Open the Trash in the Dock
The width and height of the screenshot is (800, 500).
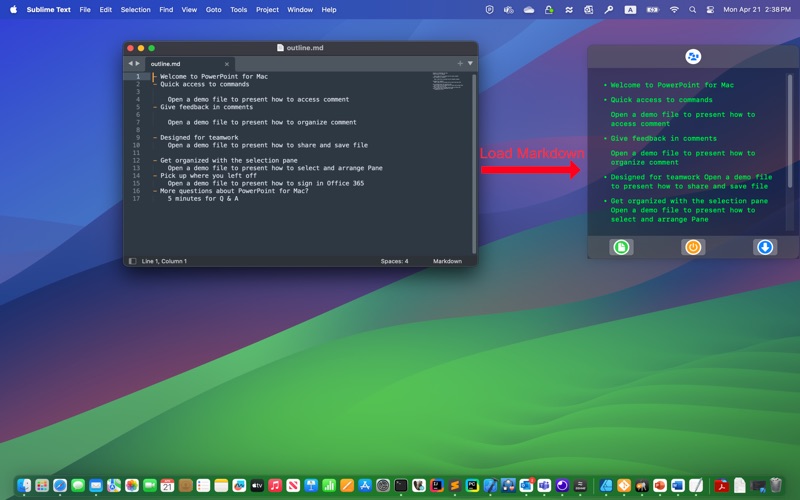(776, 485)
